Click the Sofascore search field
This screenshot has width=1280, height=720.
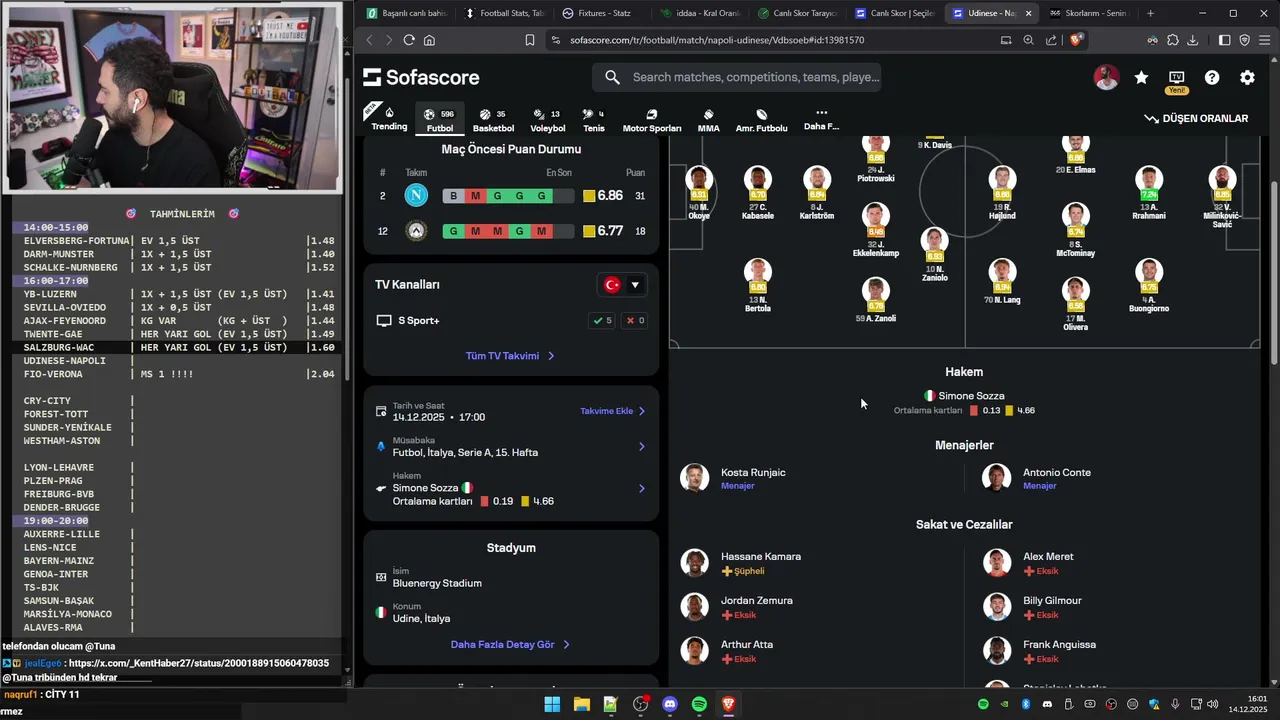click(x=737, y=77)
